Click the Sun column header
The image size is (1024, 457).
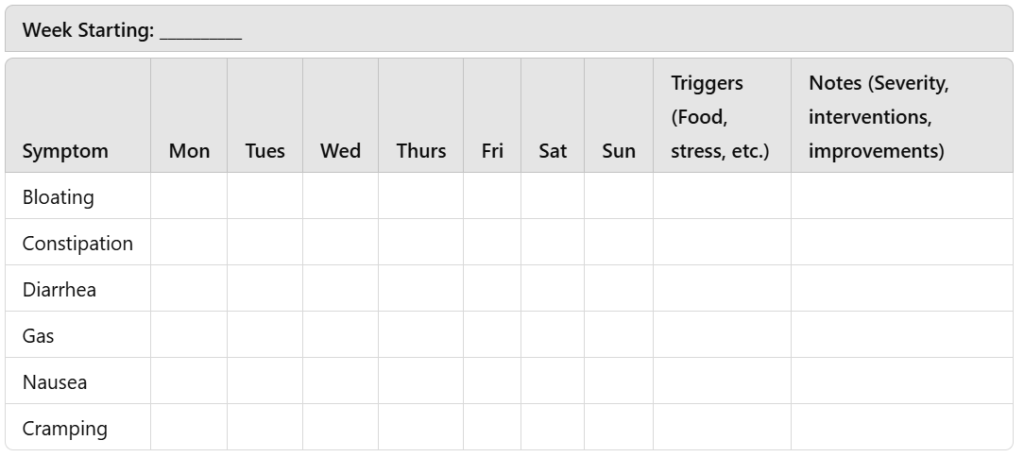pyautogui.click(x=619, y=151)
